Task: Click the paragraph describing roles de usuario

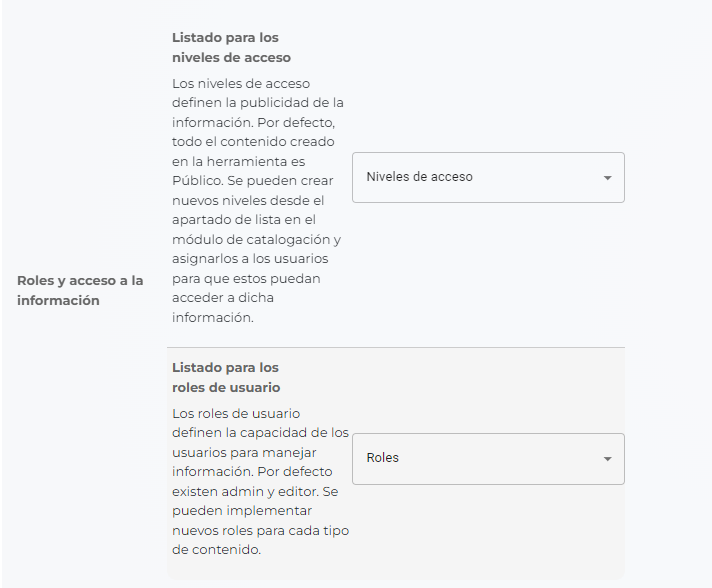Action: (x=260, y=481)
